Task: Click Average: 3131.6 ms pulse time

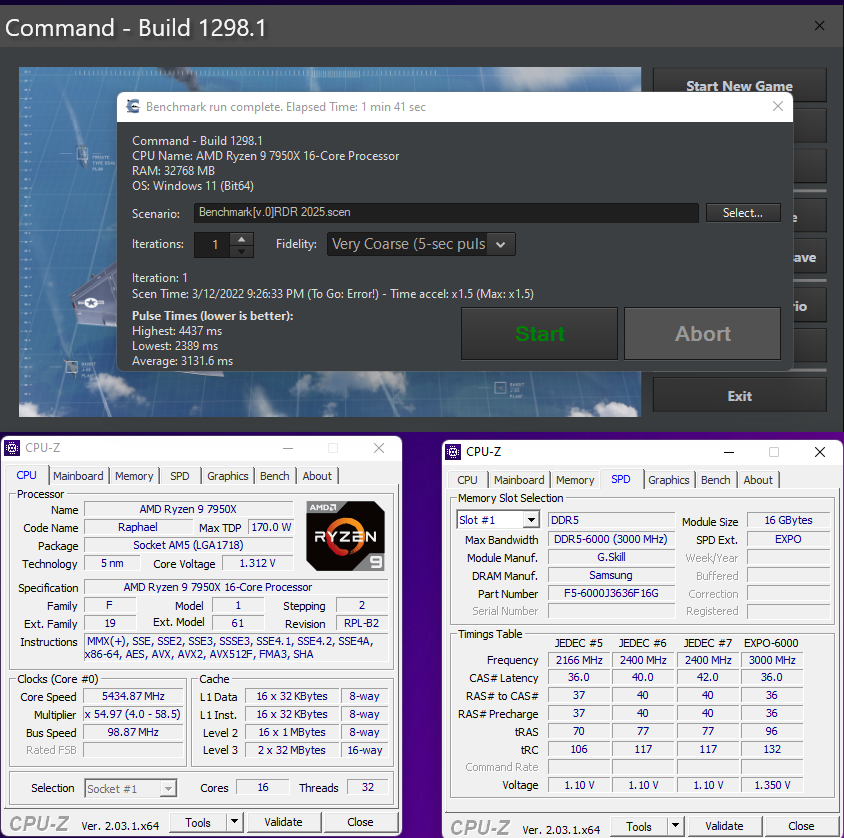Action: click(x=182, y=361)
